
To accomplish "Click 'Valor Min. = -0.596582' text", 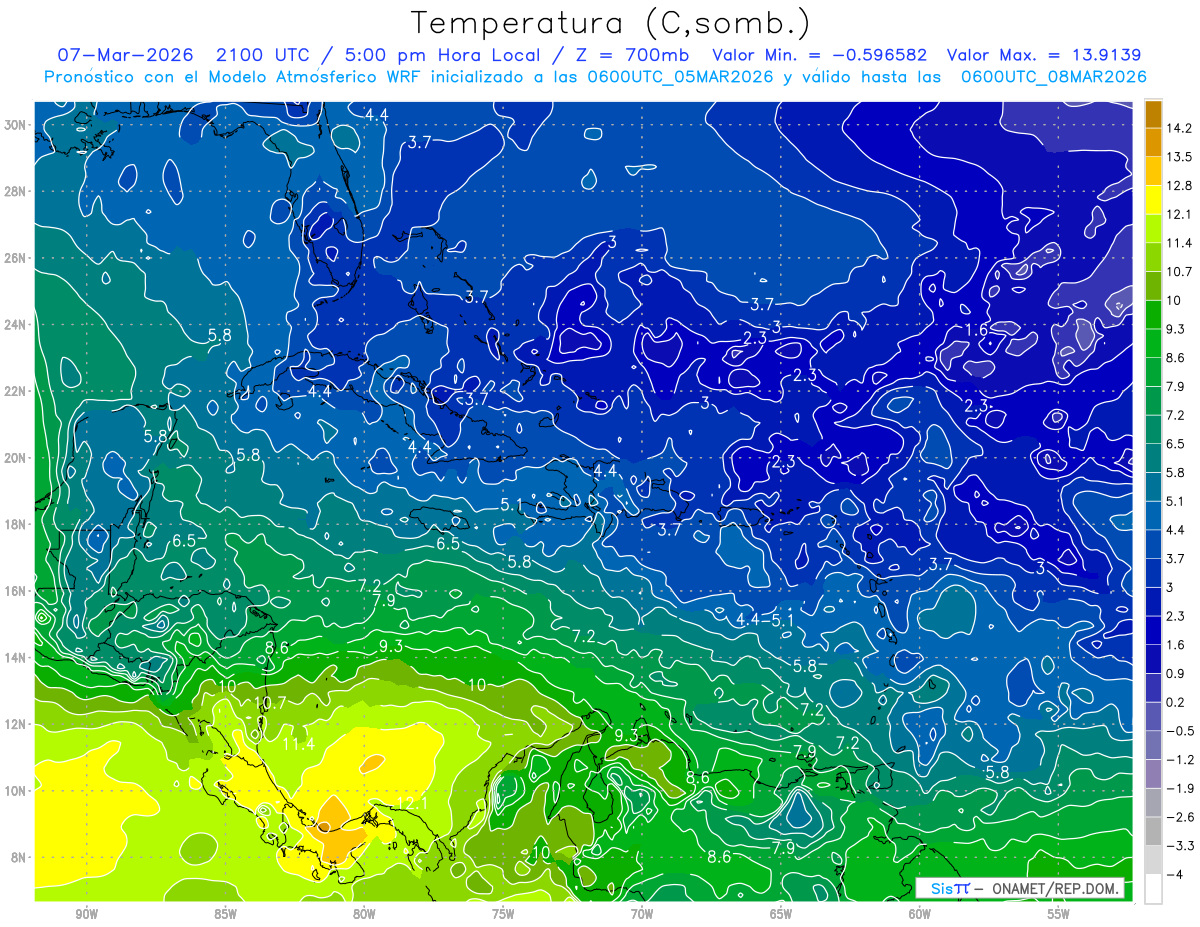I will coord(819,55).
